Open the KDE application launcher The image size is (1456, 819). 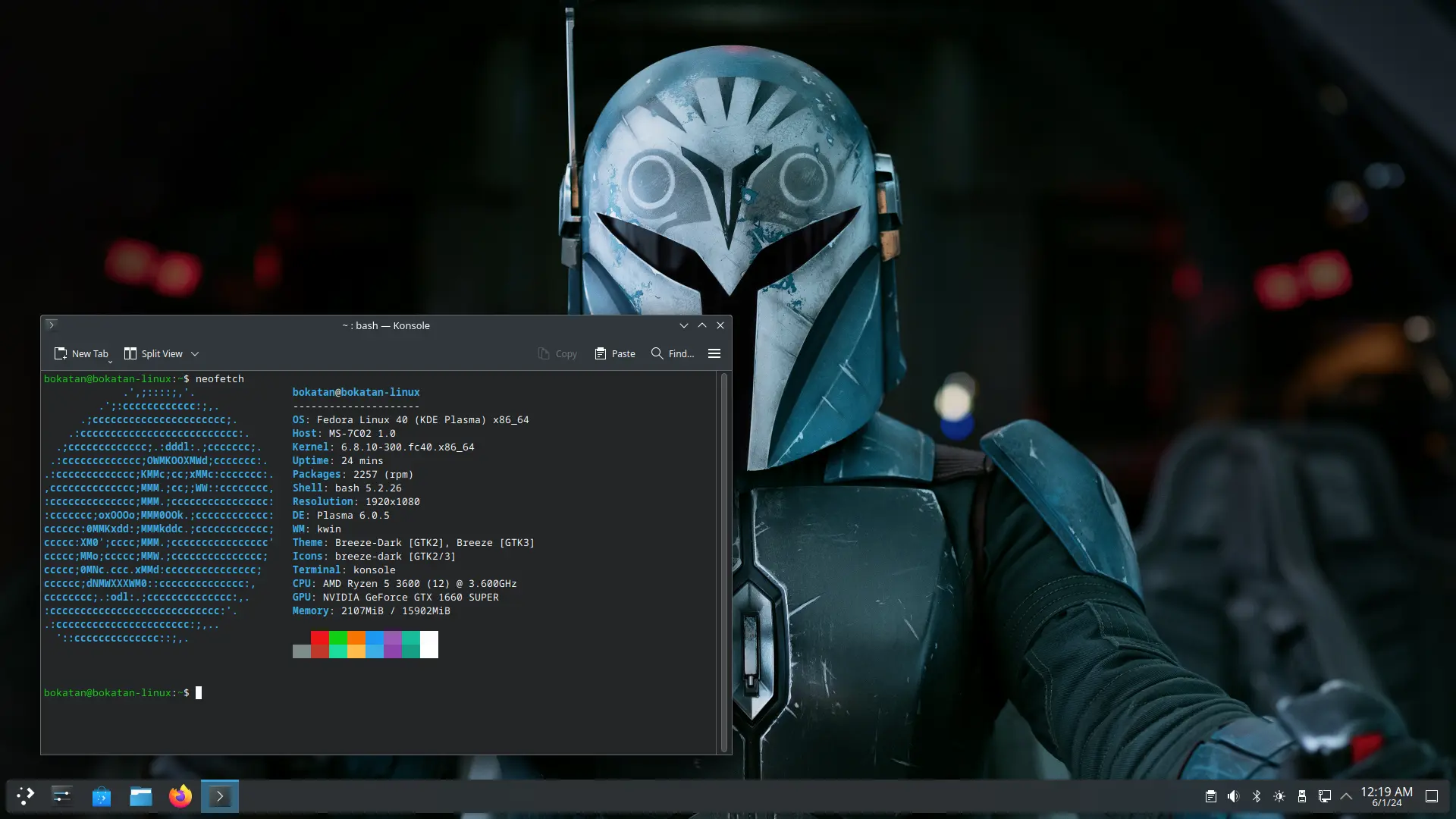tap(26, 796)
